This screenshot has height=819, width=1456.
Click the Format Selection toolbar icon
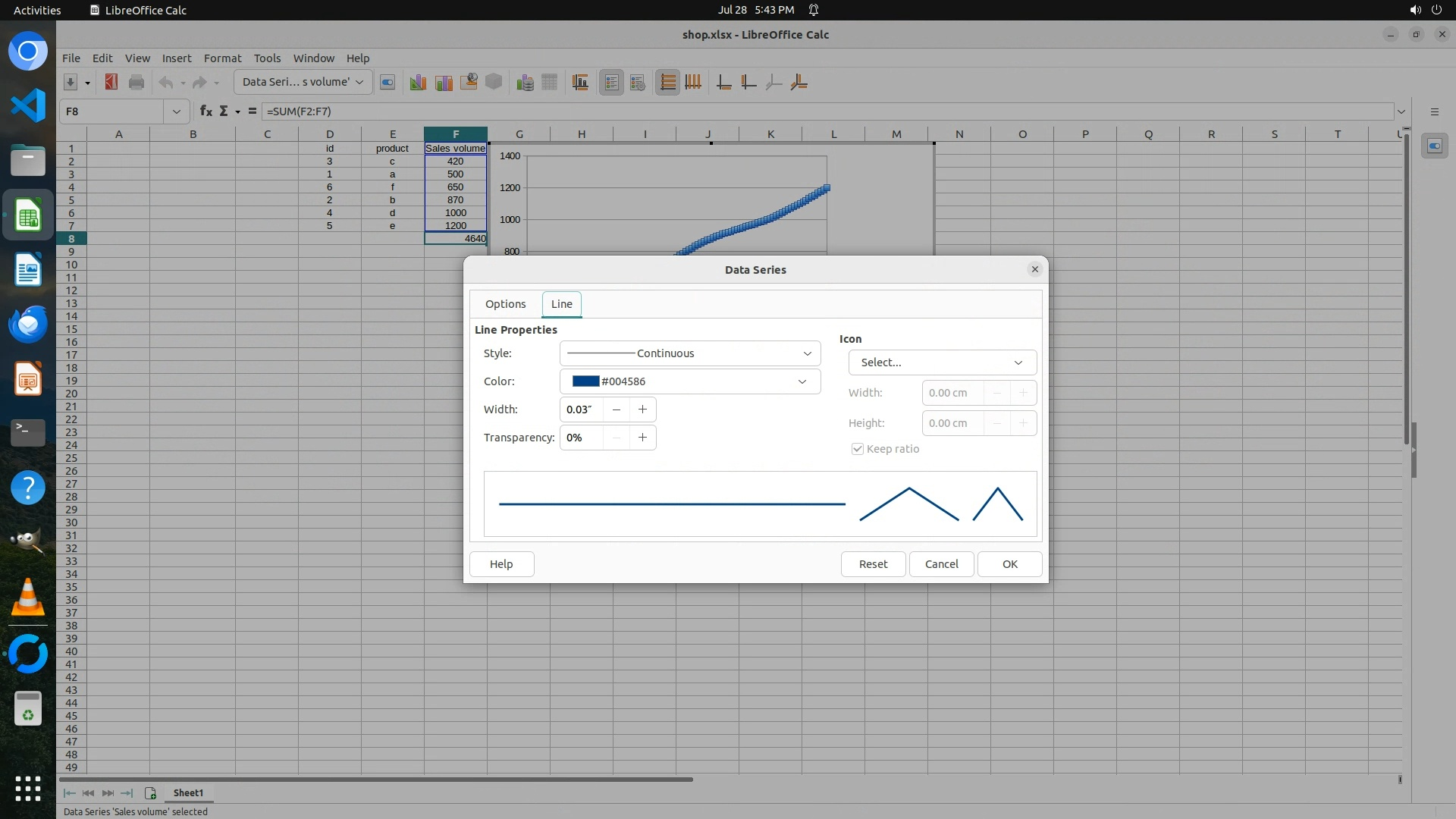coord(388,82)
